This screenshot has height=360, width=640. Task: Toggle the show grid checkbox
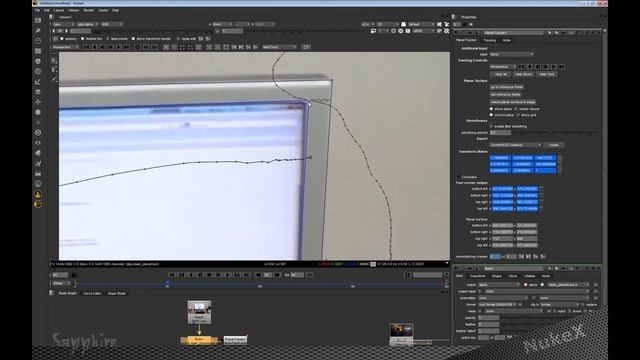click(x=518, y=115)
